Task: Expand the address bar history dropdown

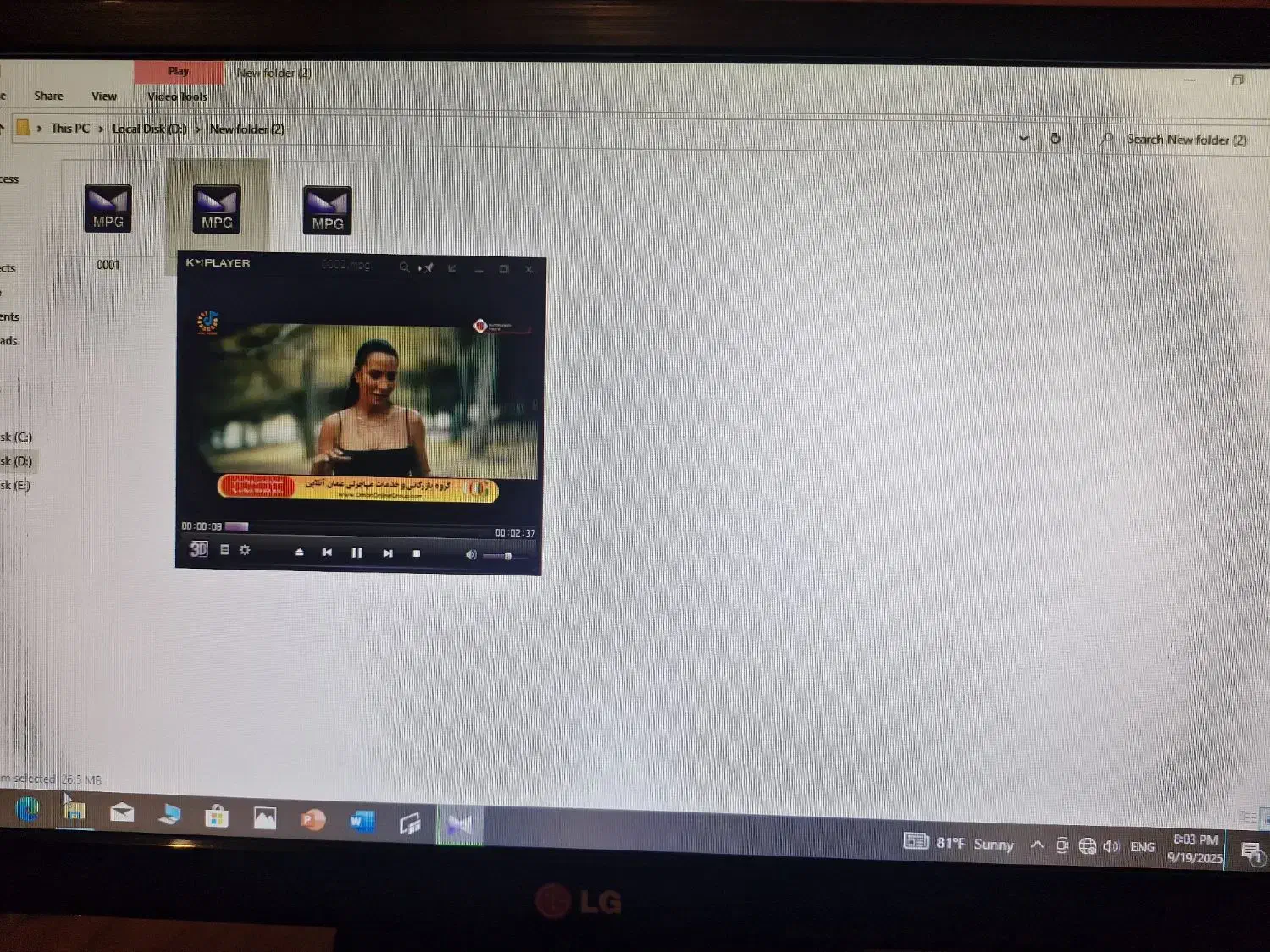Action: 1024,138
